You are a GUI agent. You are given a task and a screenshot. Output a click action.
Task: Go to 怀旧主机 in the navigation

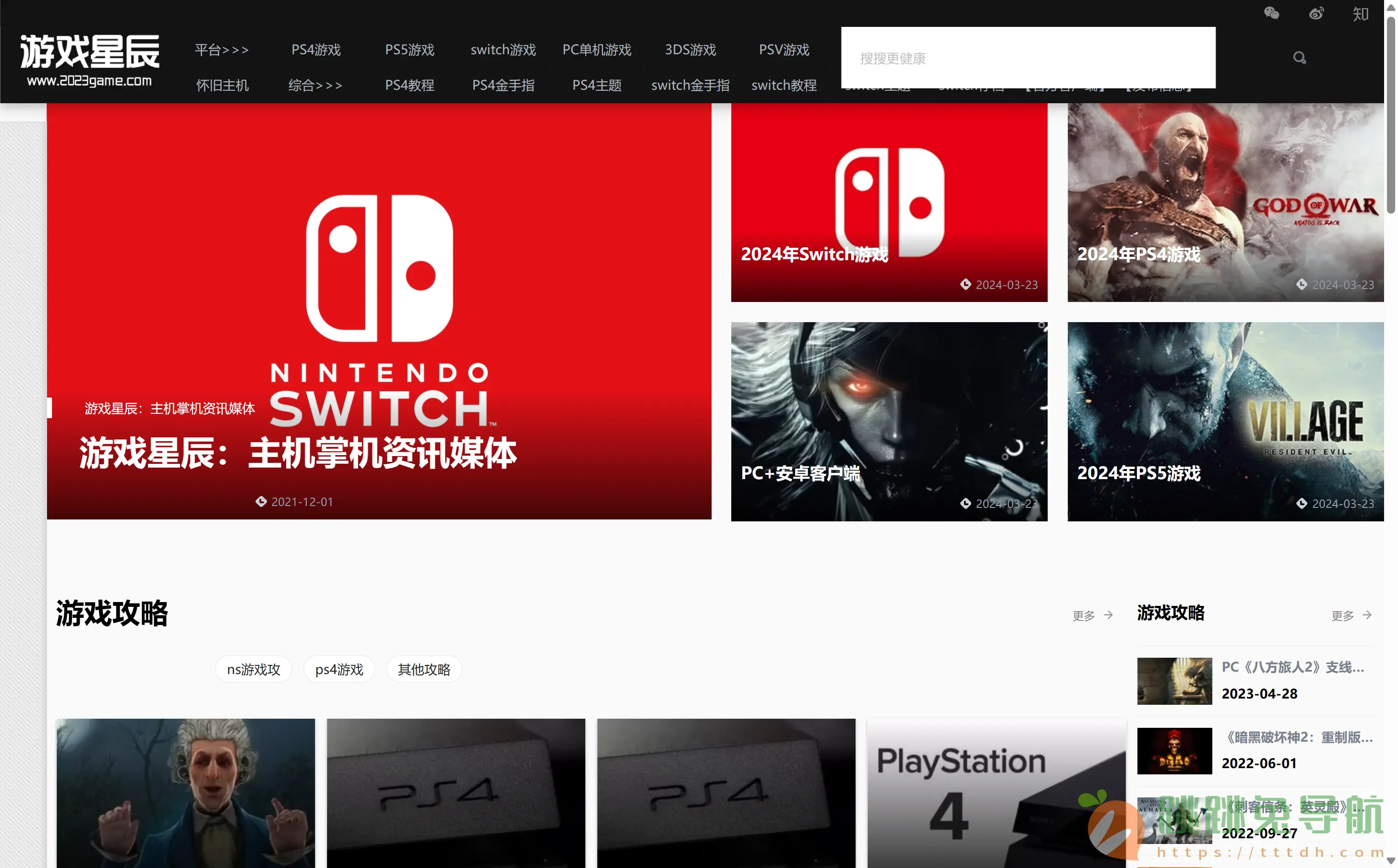(x=222, y=85)
